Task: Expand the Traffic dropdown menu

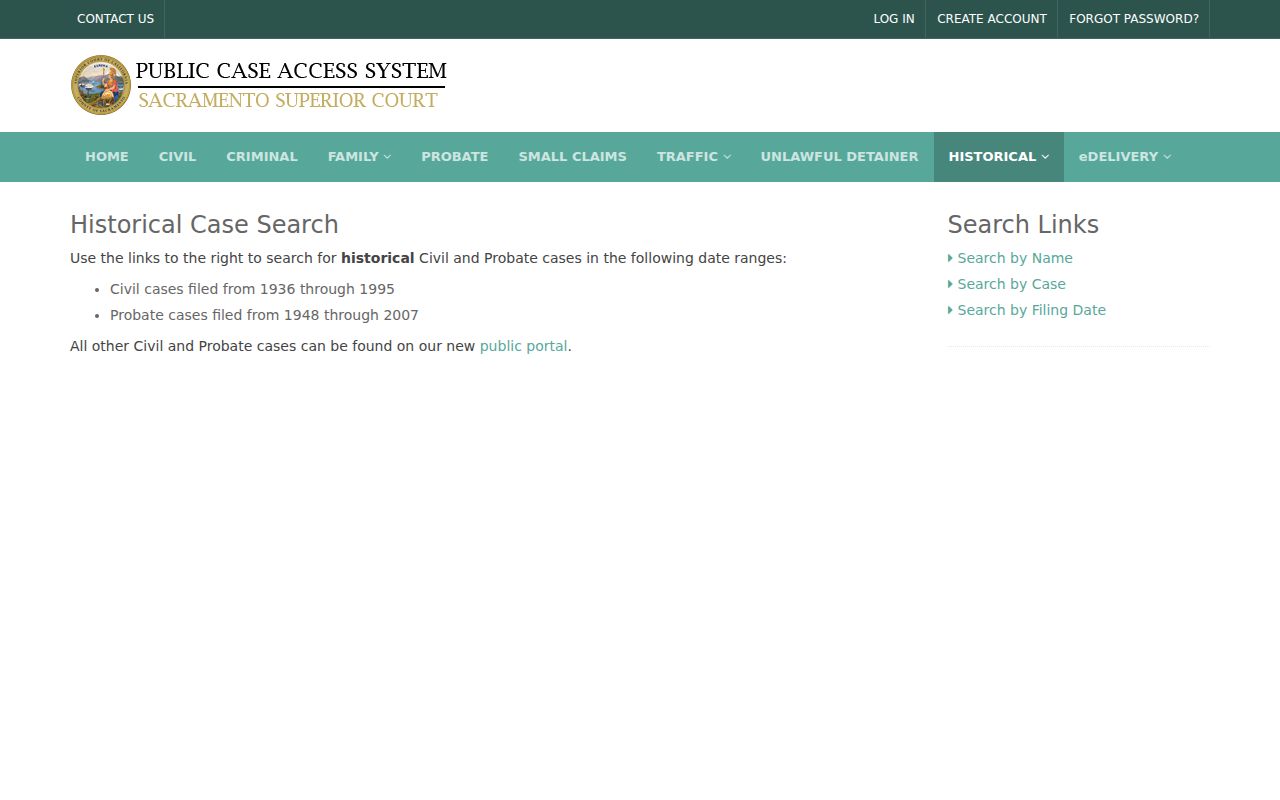Action: 694,157
